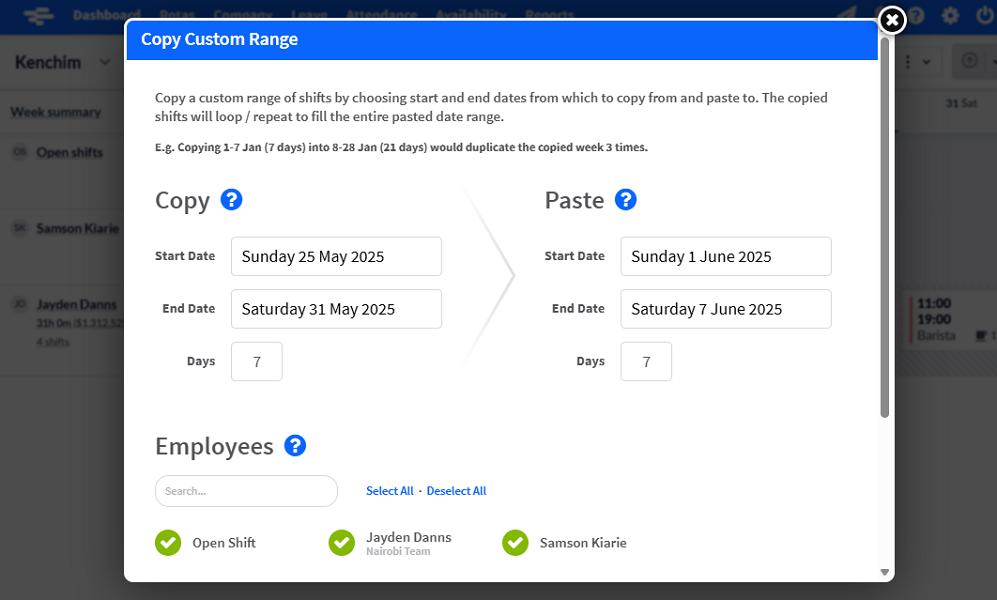Uncheck the Samson Kiarie employee

click(x=515, y=543)
